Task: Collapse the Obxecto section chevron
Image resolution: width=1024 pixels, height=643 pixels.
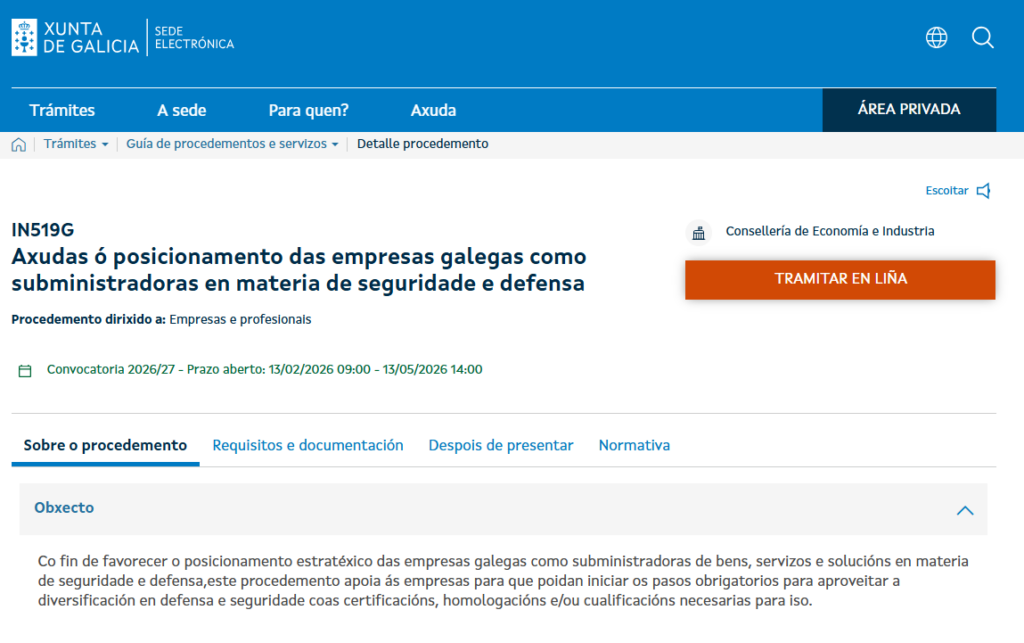Action: [x=964, y=510]
